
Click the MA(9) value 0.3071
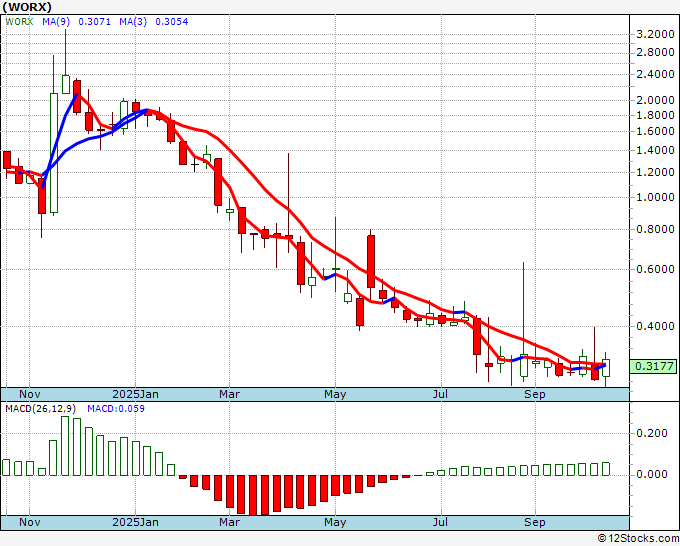[95, 22]
